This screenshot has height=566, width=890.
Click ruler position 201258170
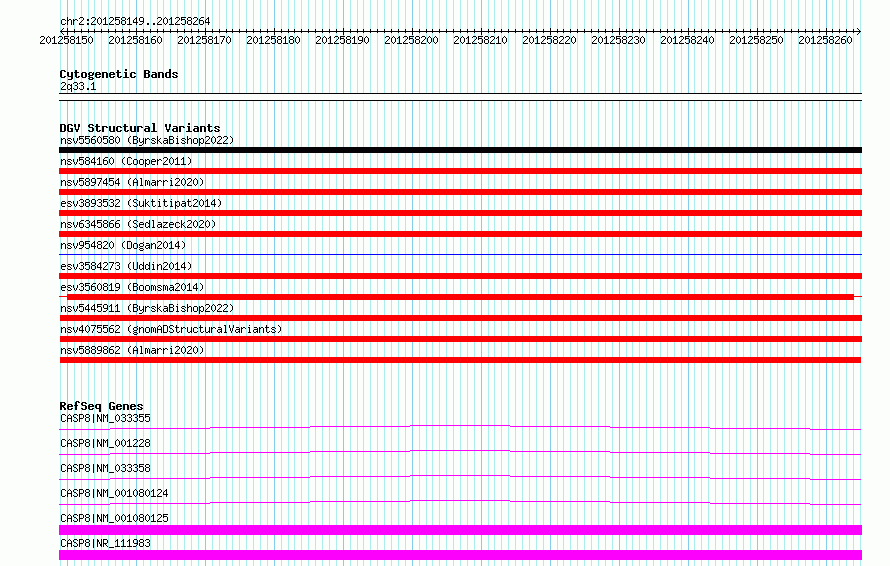(204, 40)
